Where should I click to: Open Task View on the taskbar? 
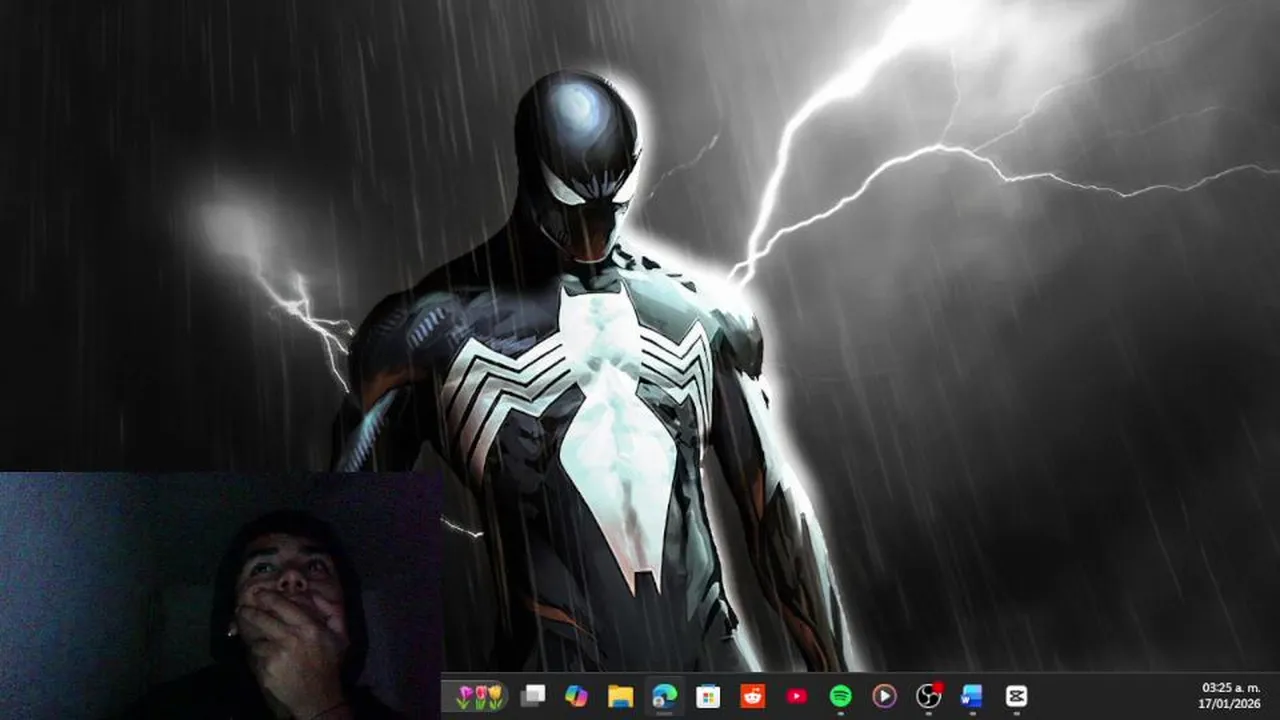534,696
